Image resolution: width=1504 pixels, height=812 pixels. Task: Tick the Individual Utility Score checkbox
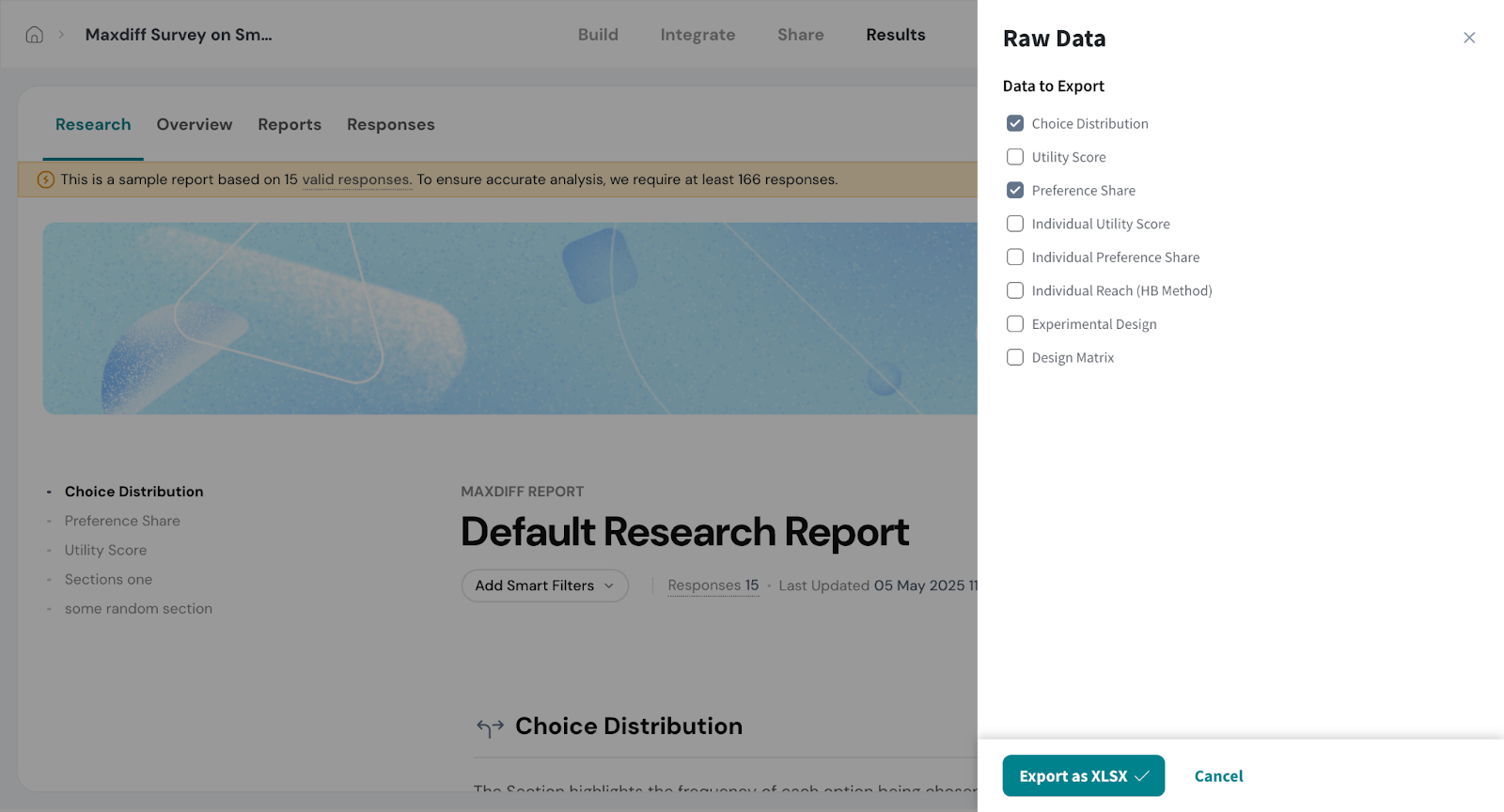click(1015, 224)
